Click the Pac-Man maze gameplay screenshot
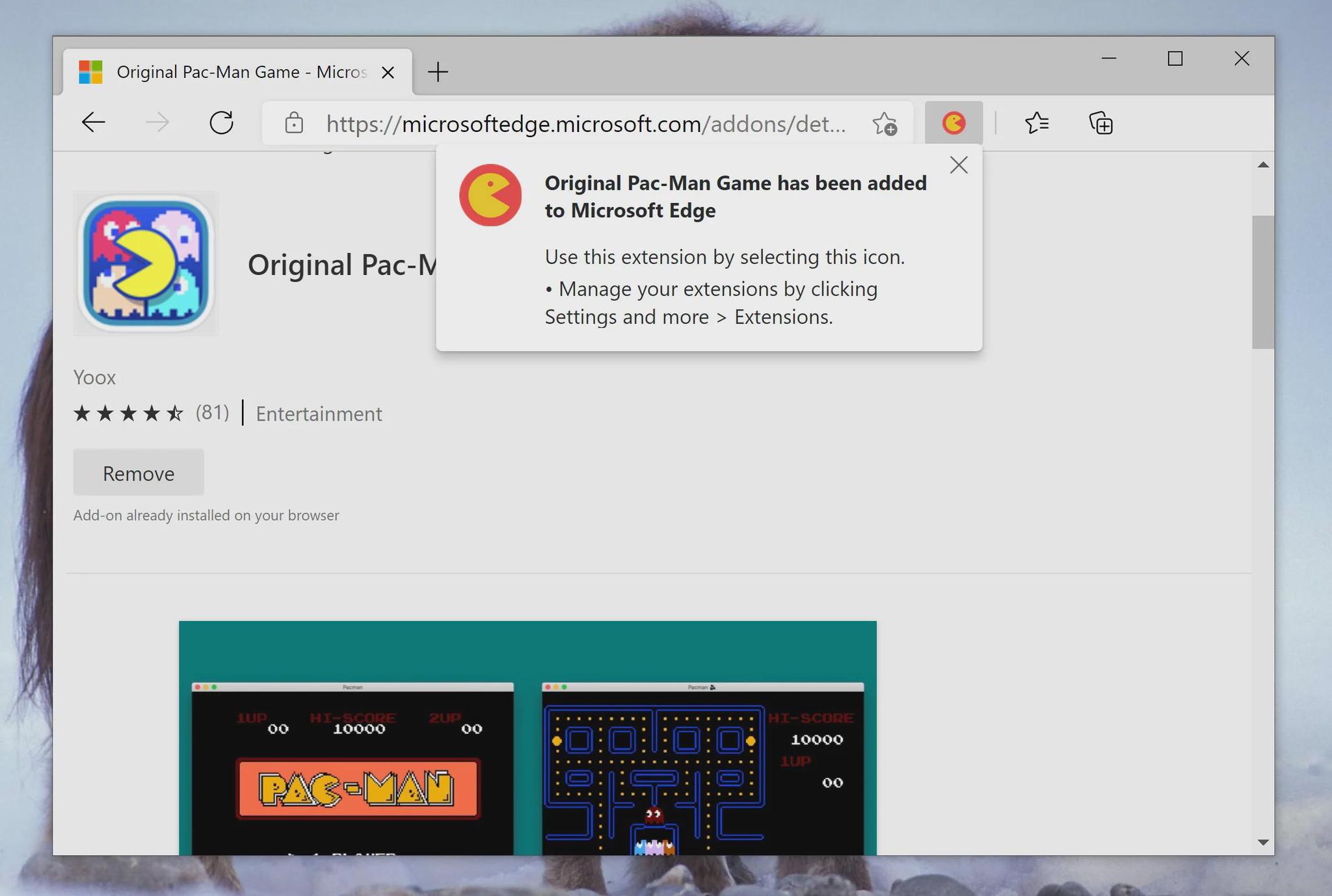Screen dimensions: 1332x896 pyautogui.click(x=702, y=769)
